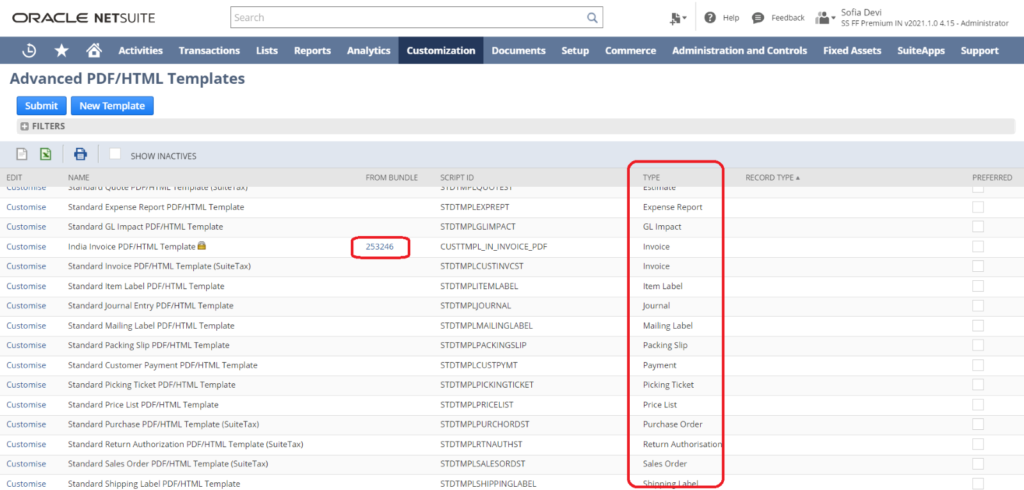
Task: Open the Customization menu
Action: click(x=440, y=51)
